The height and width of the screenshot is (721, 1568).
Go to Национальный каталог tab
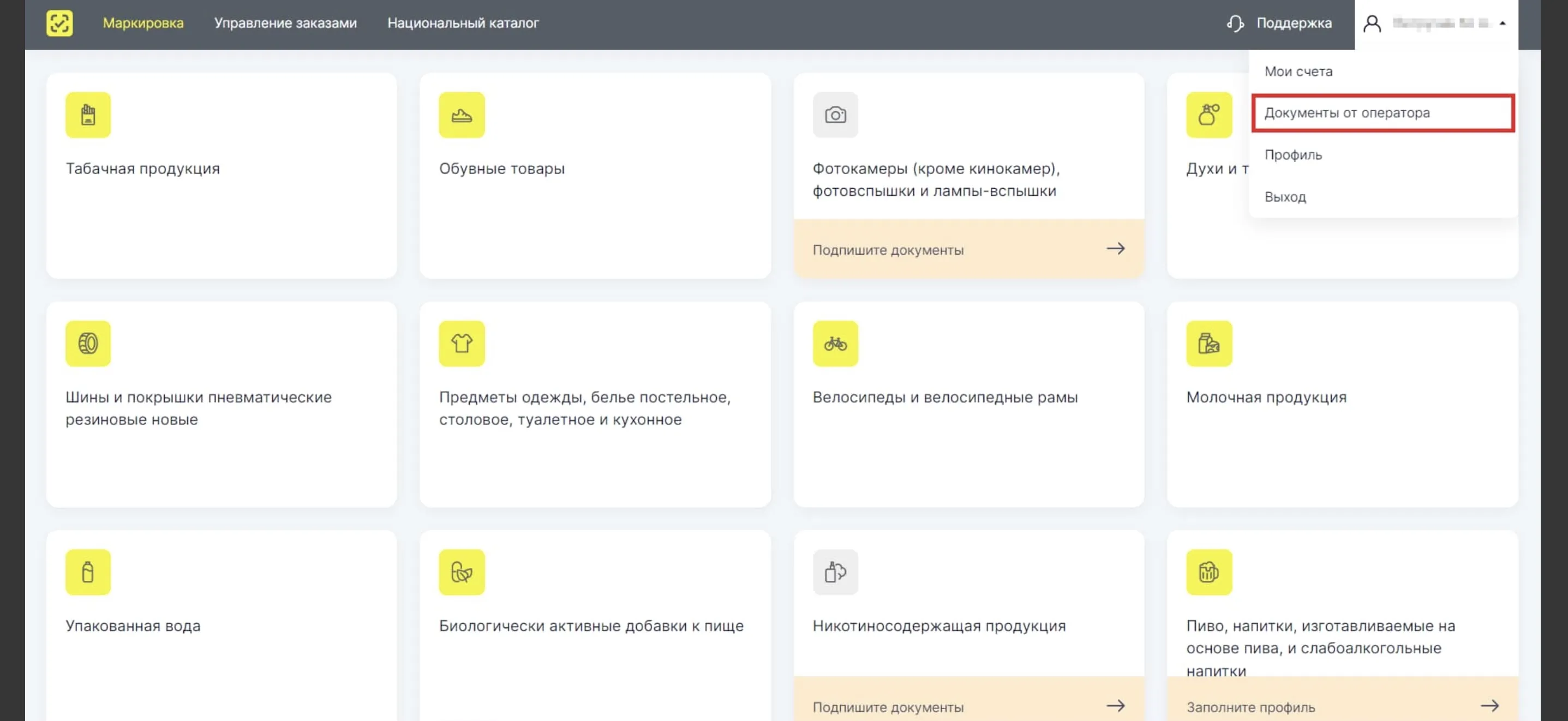point(463,23)
